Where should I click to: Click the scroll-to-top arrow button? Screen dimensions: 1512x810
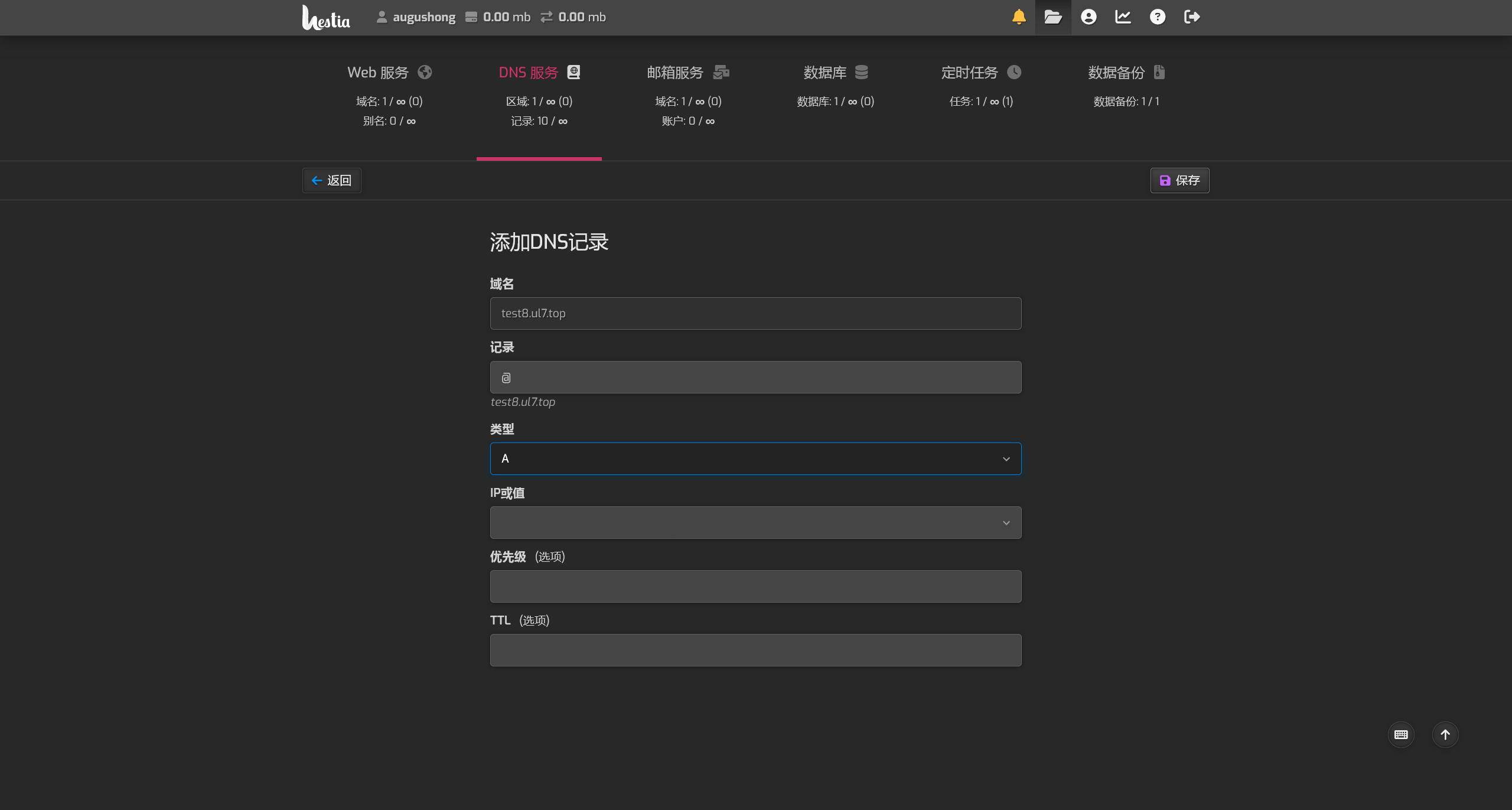click(x=1445, y=734)
